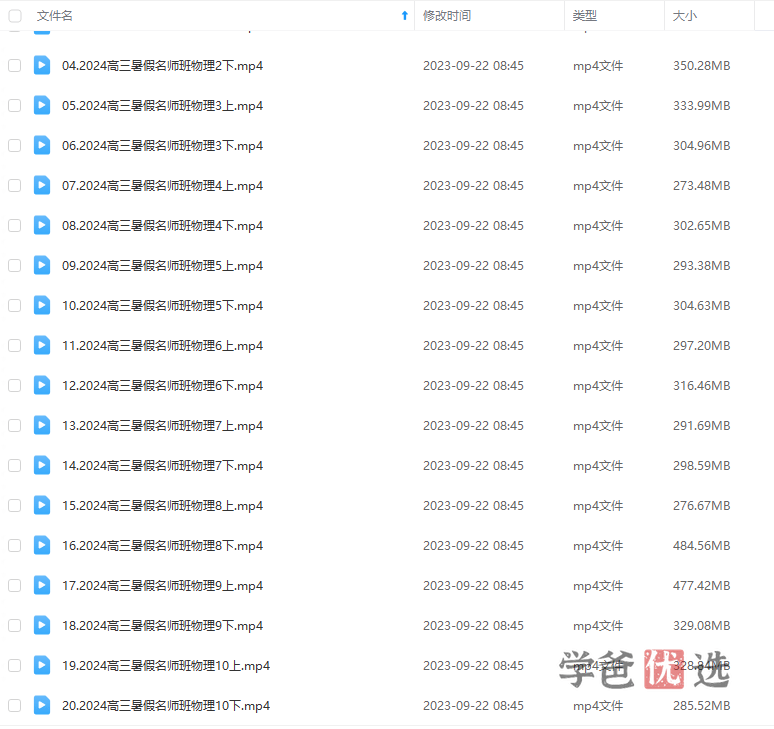Click the video icon of 20.2024高三暑假名师班物理10下.mp4

tap(42, 705)
